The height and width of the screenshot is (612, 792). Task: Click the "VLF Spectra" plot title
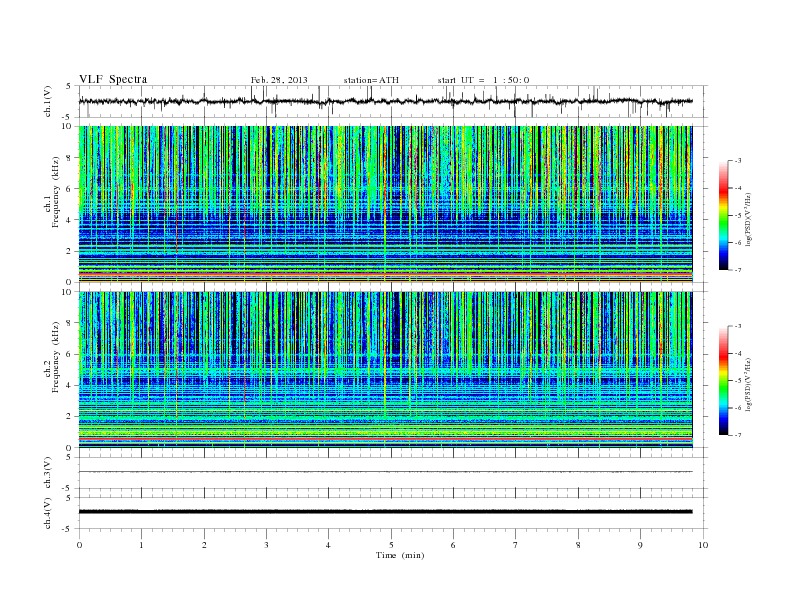pyautogui.click(x=113, y=79)
